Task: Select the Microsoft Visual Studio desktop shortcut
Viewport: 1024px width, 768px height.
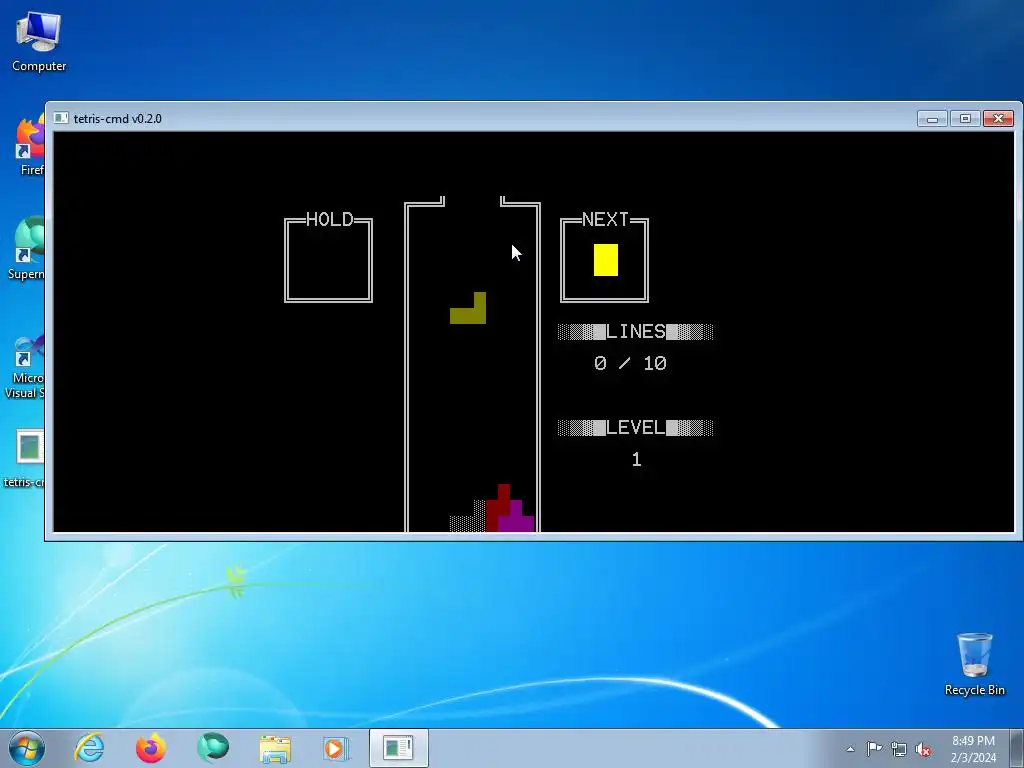Action: [x=26, y=366]
